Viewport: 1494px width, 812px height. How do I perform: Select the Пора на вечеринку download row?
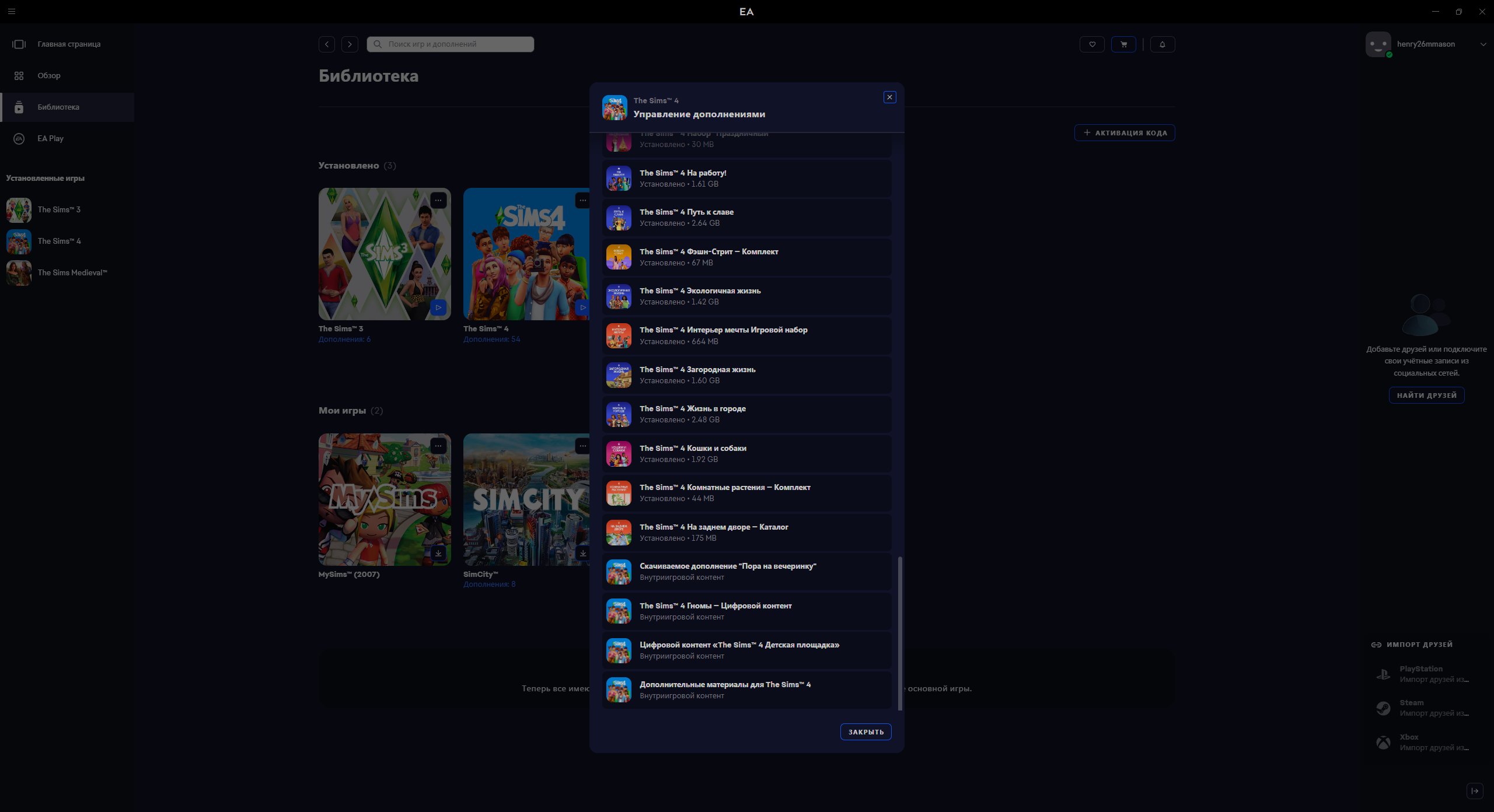tap(747, 572)
